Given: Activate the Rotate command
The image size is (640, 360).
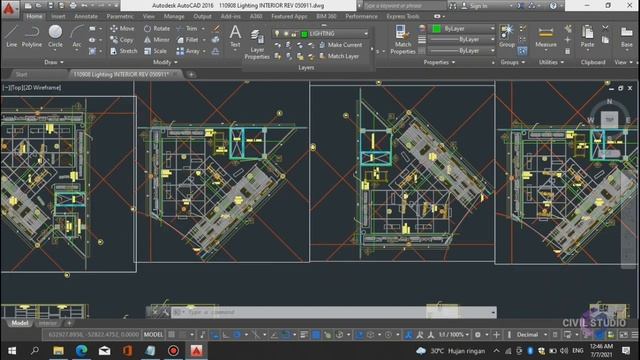Looking at the screenshot, I should tap(157, 28).
